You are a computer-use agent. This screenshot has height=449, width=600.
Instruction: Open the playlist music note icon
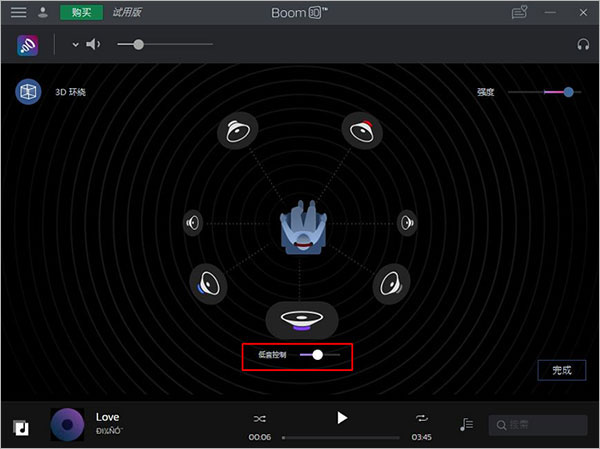tap(466, 424)
